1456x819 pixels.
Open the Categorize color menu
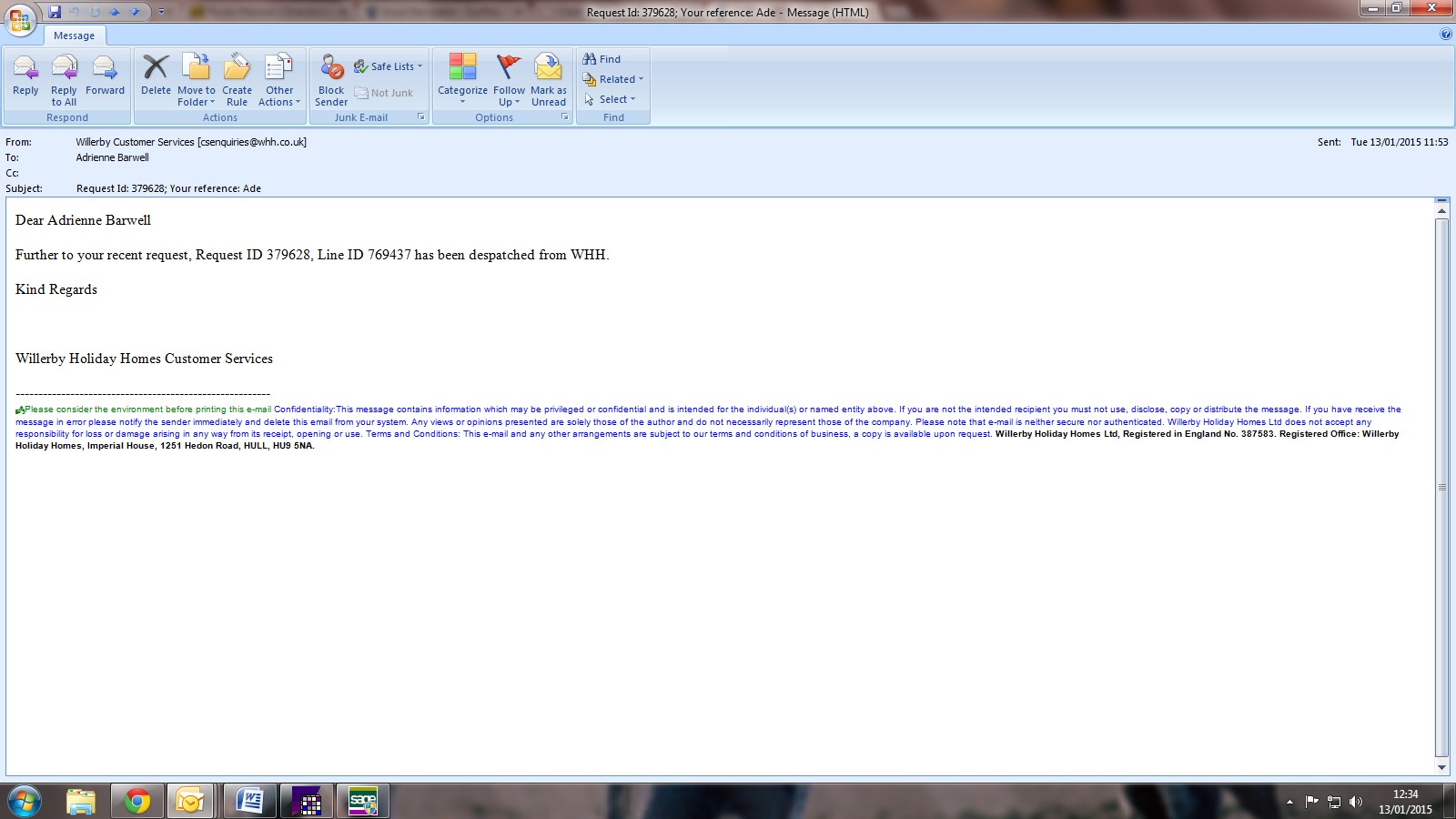tap(462, 80)
